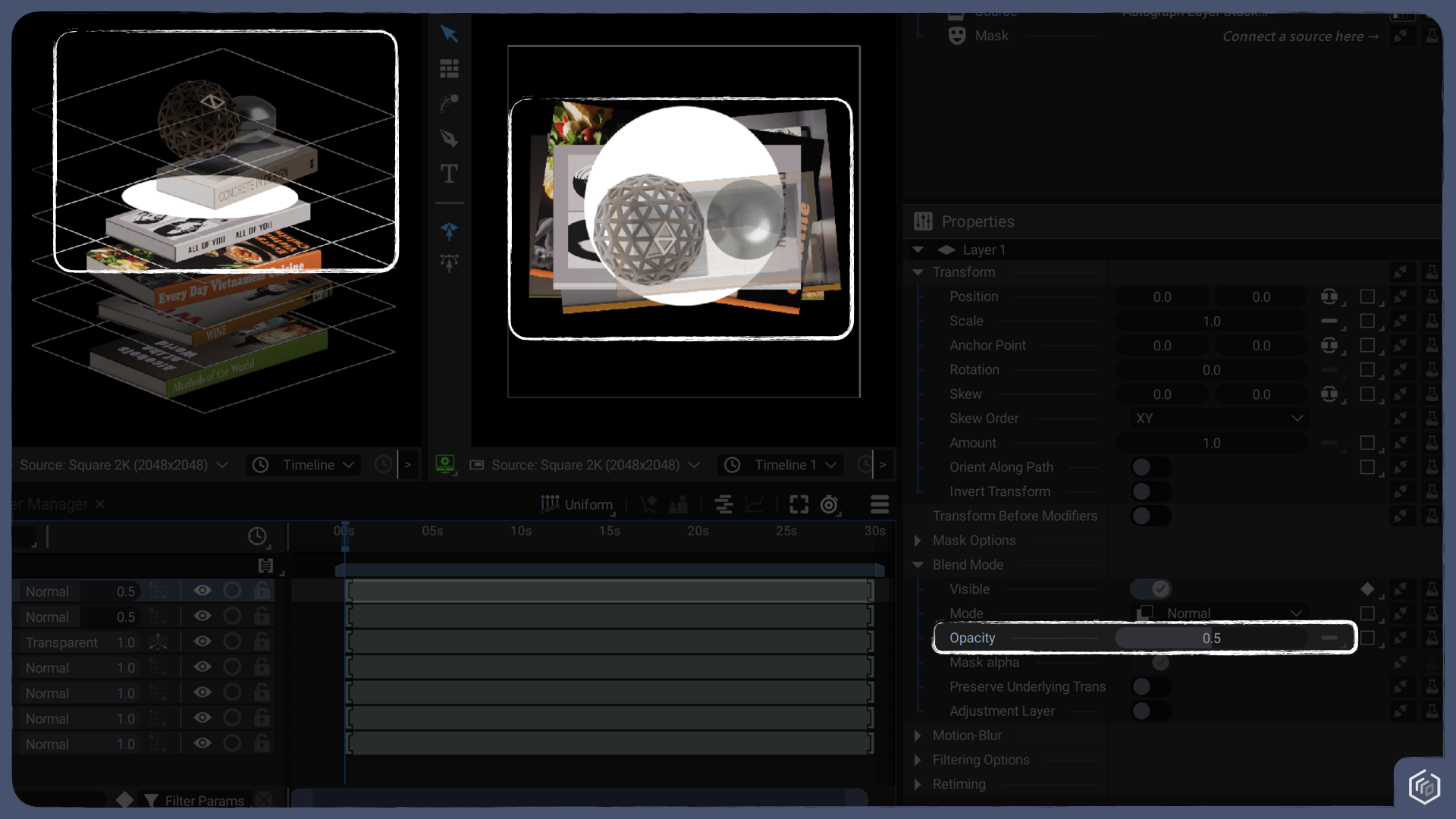
Task: Open Source Square 2K selector in left viewer
Action: pos(124,465)
